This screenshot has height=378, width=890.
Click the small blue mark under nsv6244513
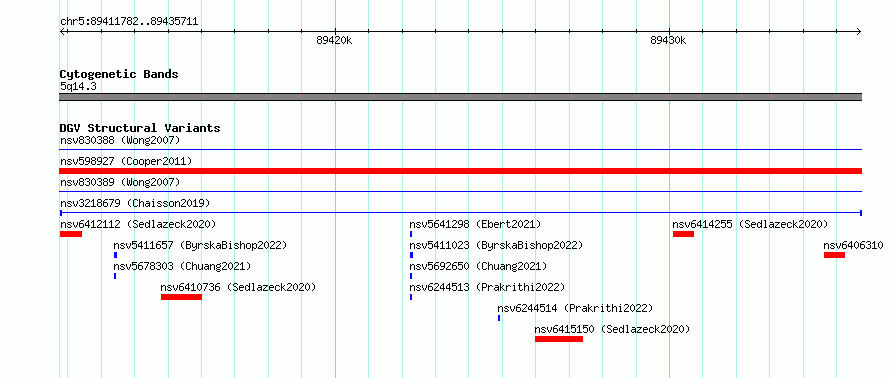pos(411,297)
